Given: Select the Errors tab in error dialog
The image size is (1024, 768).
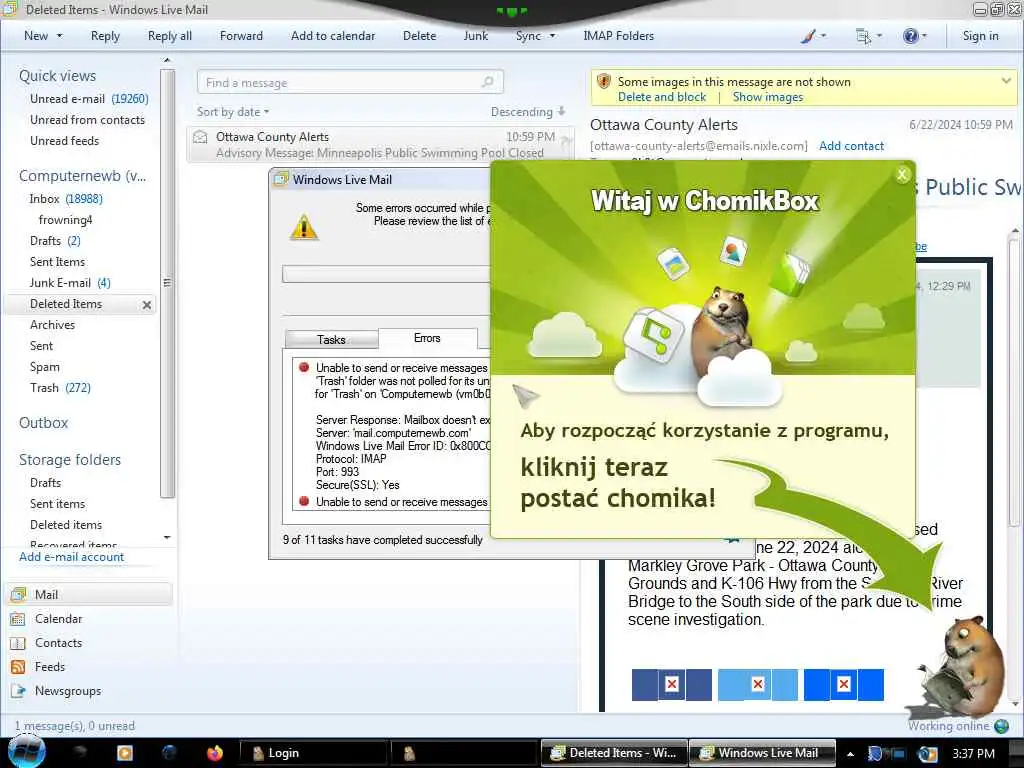Looking at the screenshot, I should click(x=427, y=338).
